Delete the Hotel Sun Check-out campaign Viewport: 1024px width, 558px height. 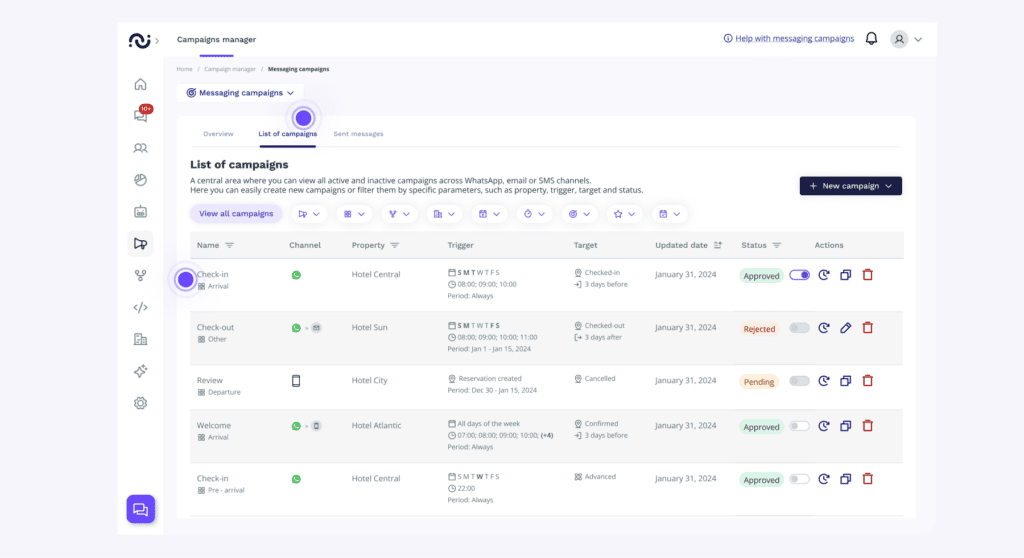(867, 328)
